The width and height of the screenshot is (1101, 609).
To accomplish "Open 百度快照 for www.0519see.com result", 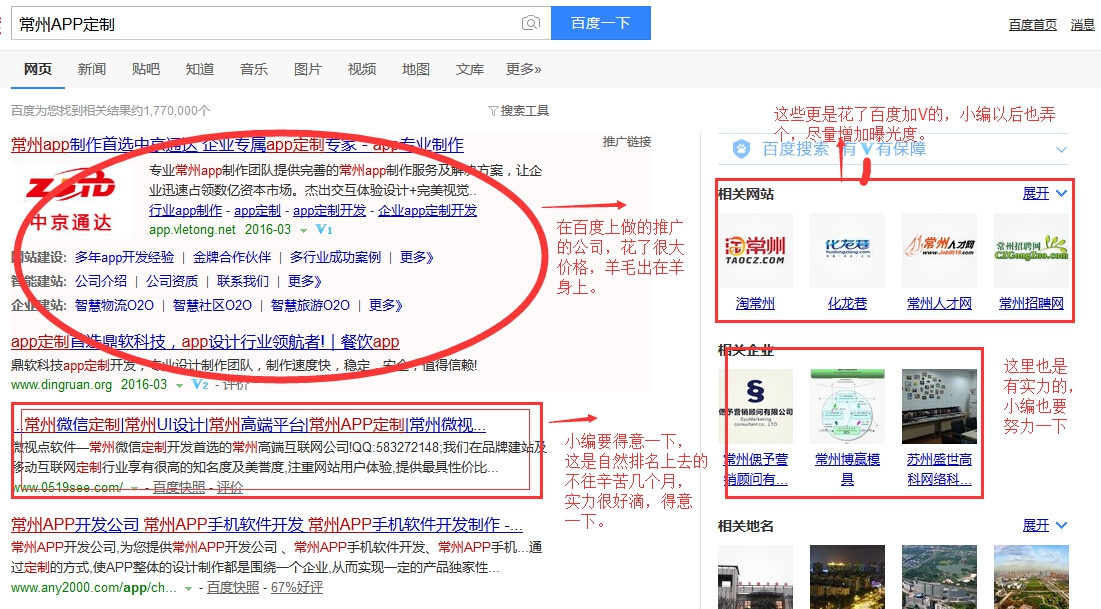I will tap(179, 487).
